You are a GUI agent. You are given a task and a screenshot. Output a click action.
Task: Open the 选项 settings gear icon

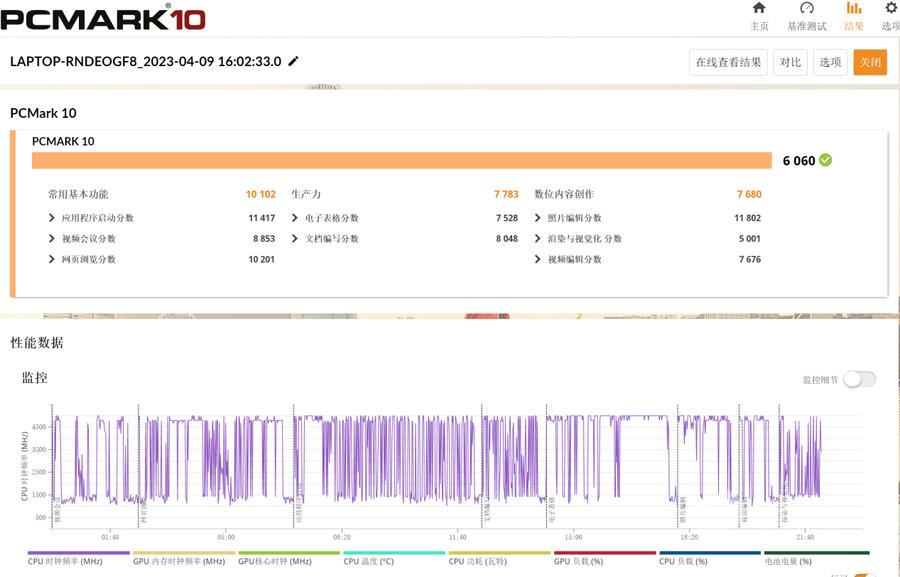point(890,9)
